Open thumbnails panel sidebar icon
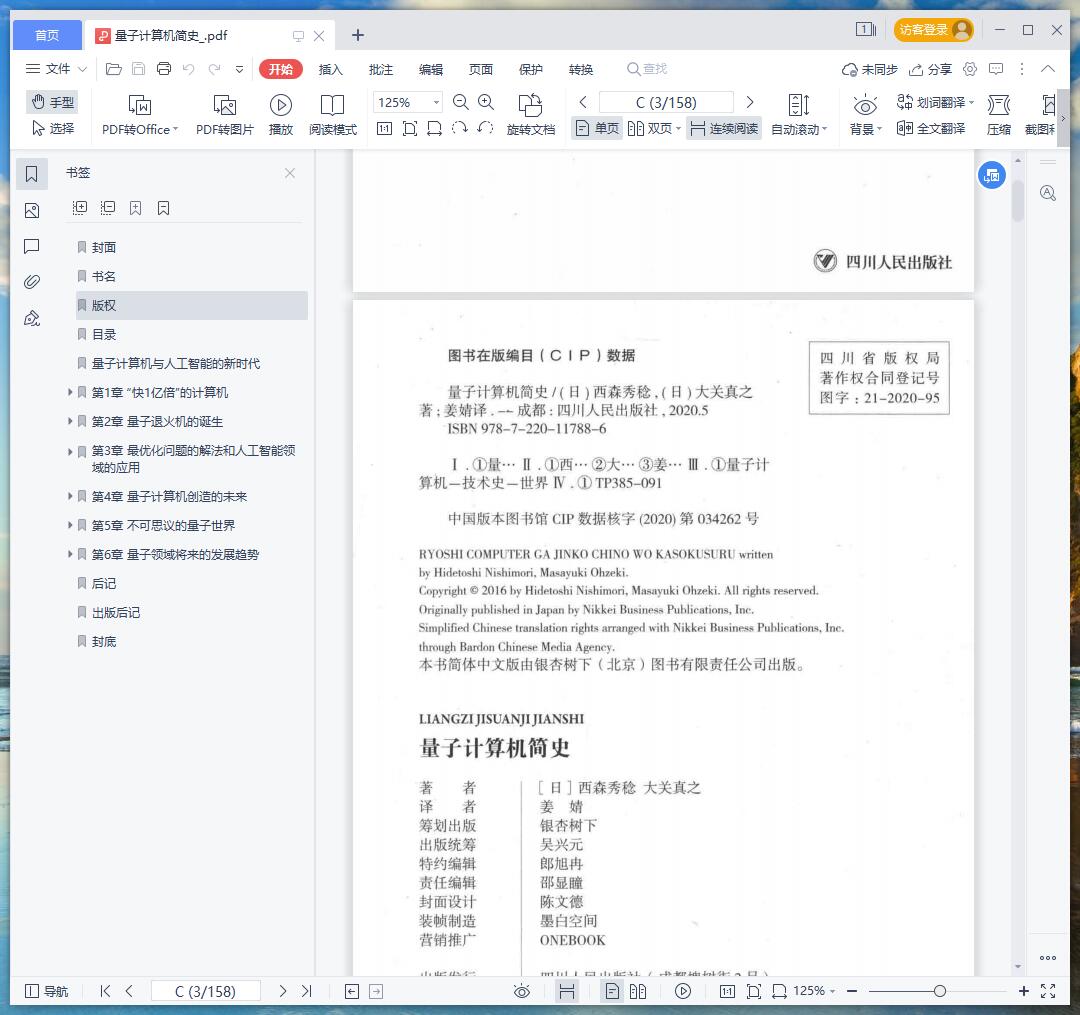The image size is (1080, 1015). point(32,210)
